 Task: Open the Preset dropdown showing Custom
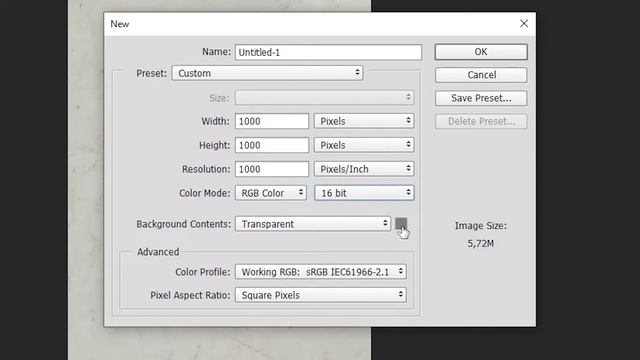267,73
